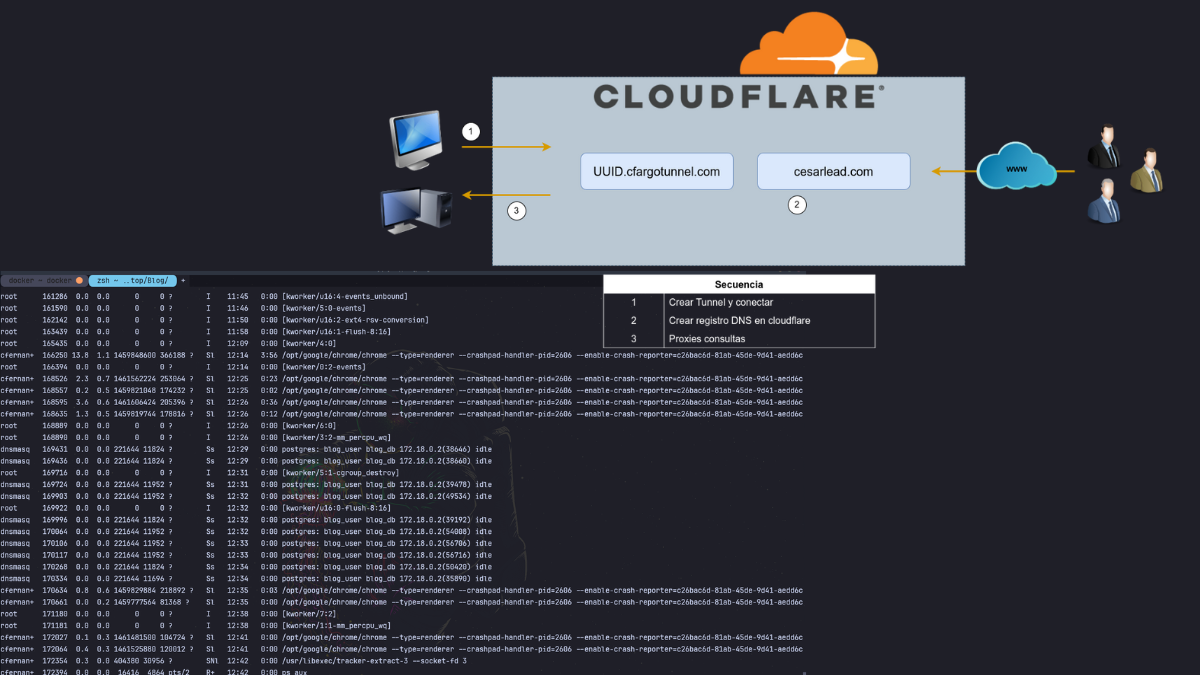Switch to the 'docker ~ docker' terminal tab
The image size is (1200, 675).
pos(42,280)
